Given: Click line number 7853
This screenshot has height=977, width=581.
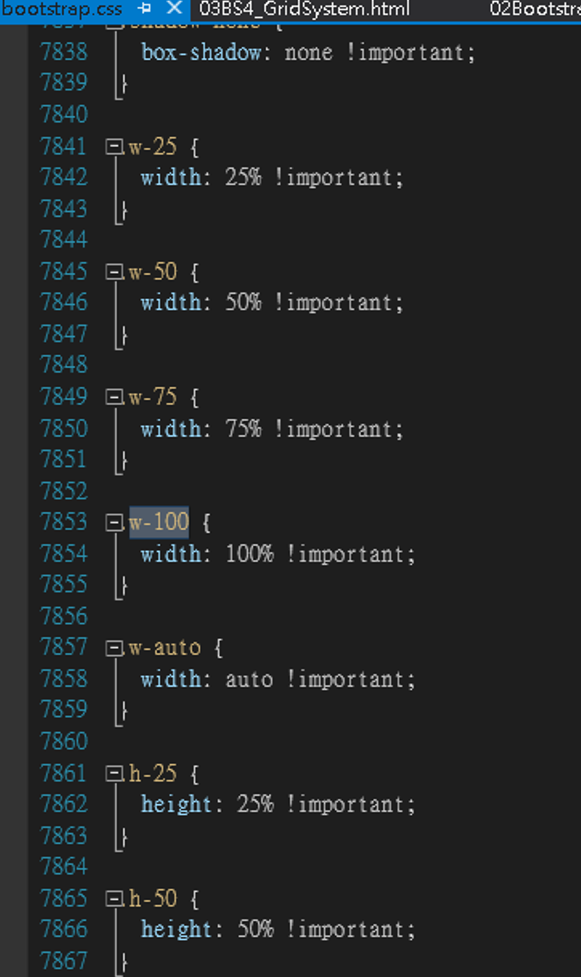Looking at the screenshot, I should [x=64, y=522].
